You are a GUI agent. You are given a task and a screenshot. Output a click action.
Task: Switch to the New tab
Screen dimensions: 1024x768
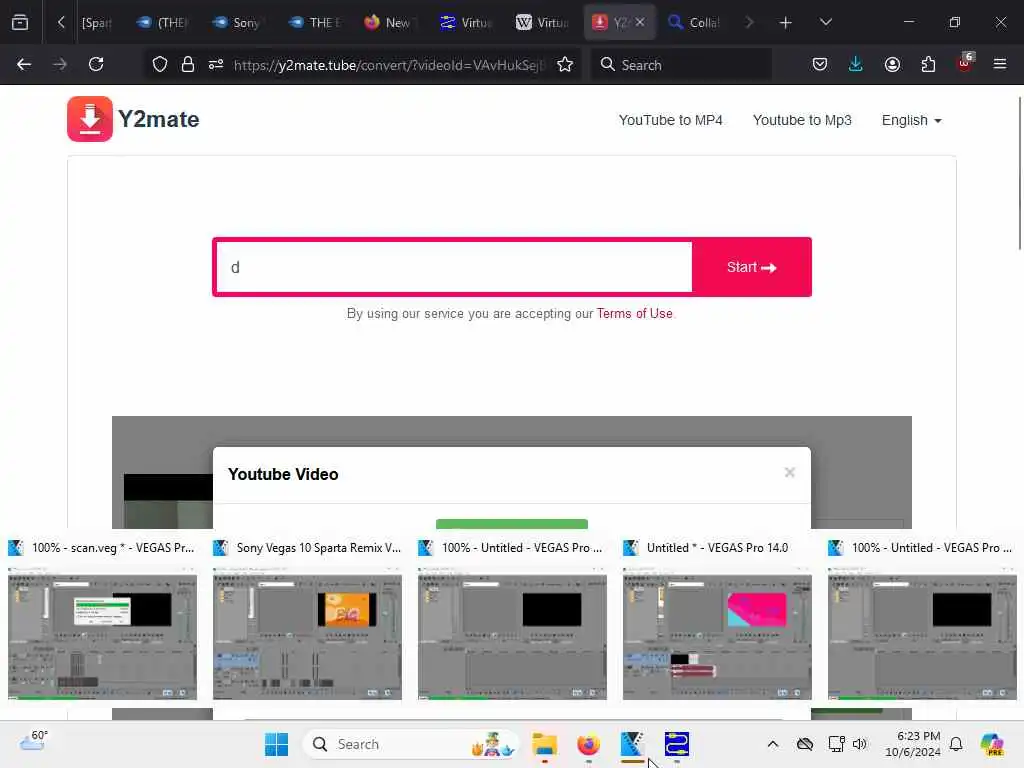[x=390, y=22]
